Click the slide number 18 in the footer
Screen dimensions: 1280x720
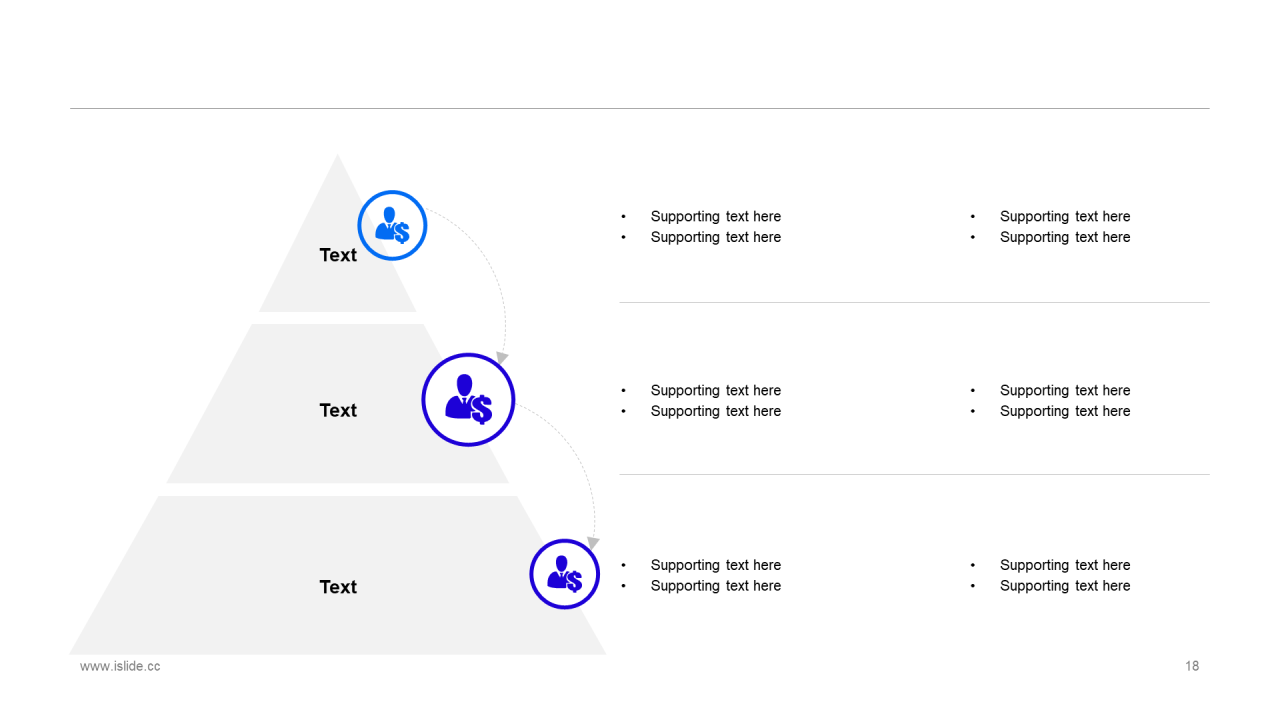click(1192, 666)
